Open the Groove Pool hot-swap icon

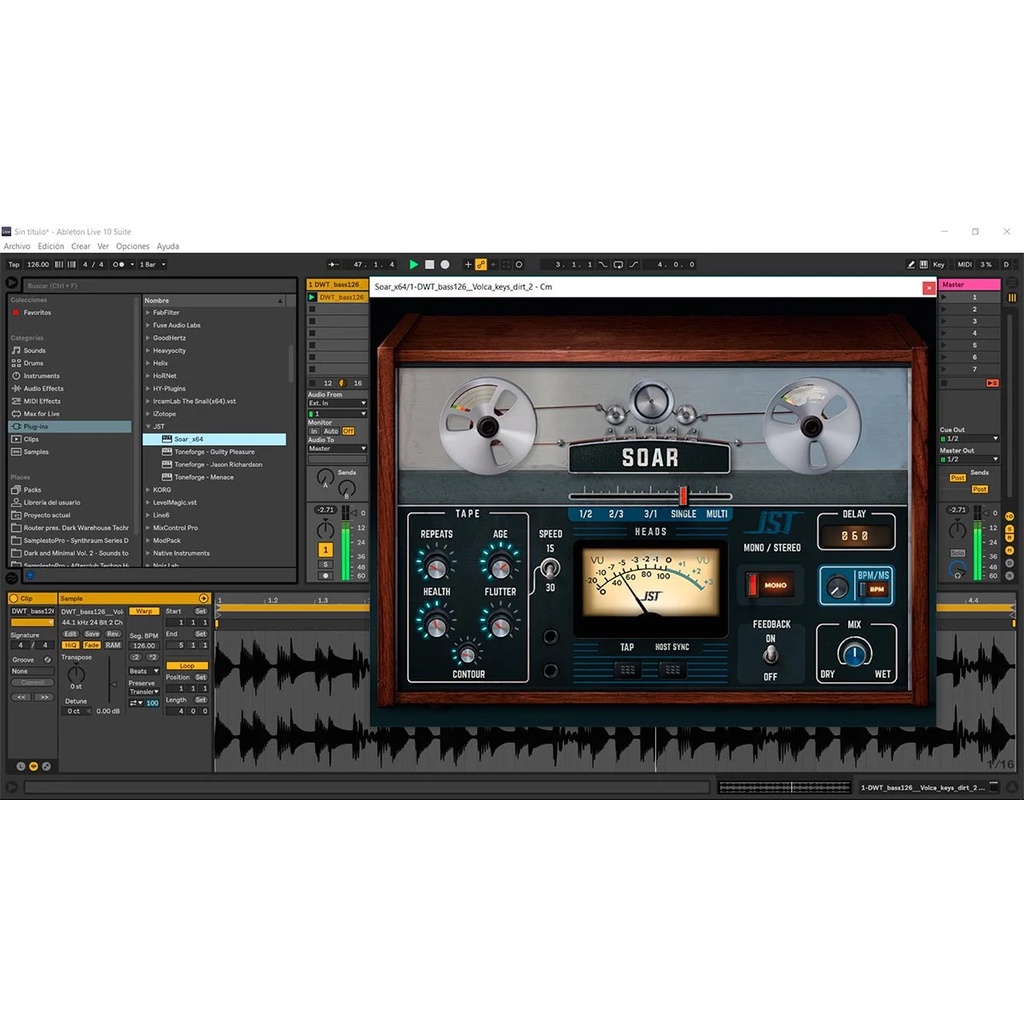(x=47, y=660)
